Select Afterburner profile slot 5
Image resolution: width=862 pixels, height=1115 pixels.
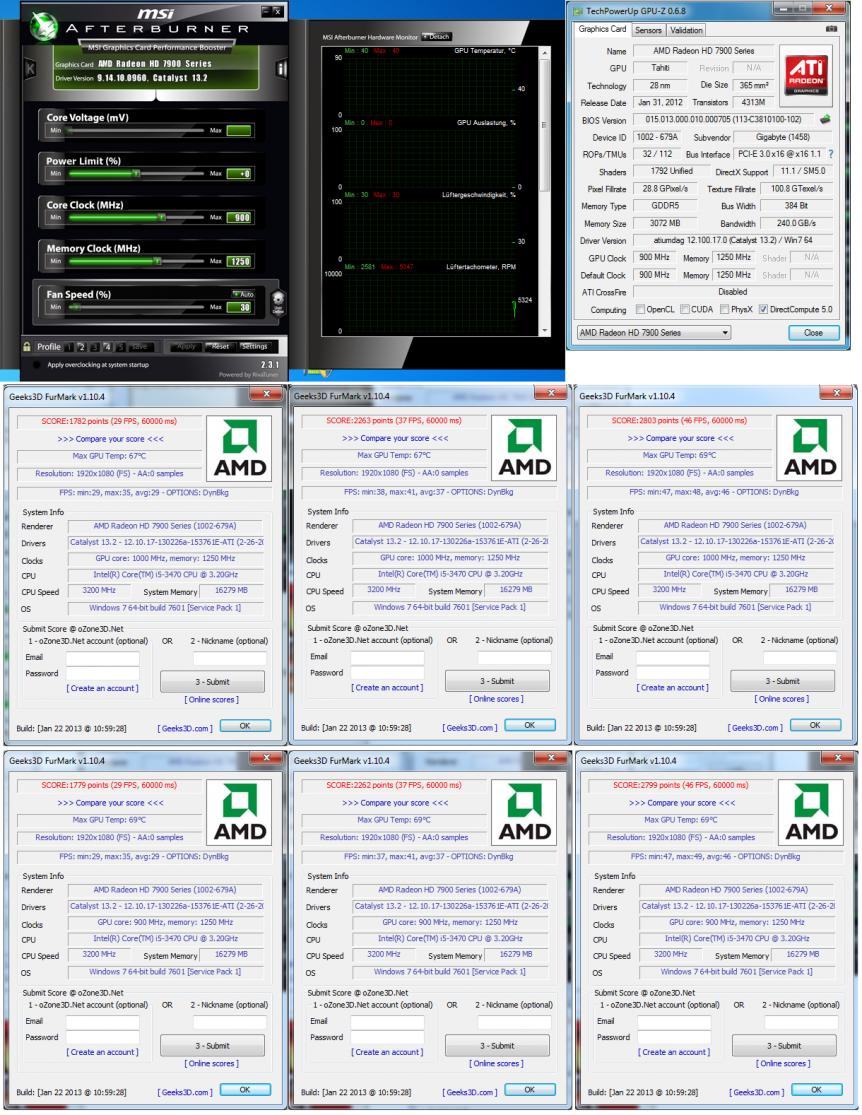(120, 347)
